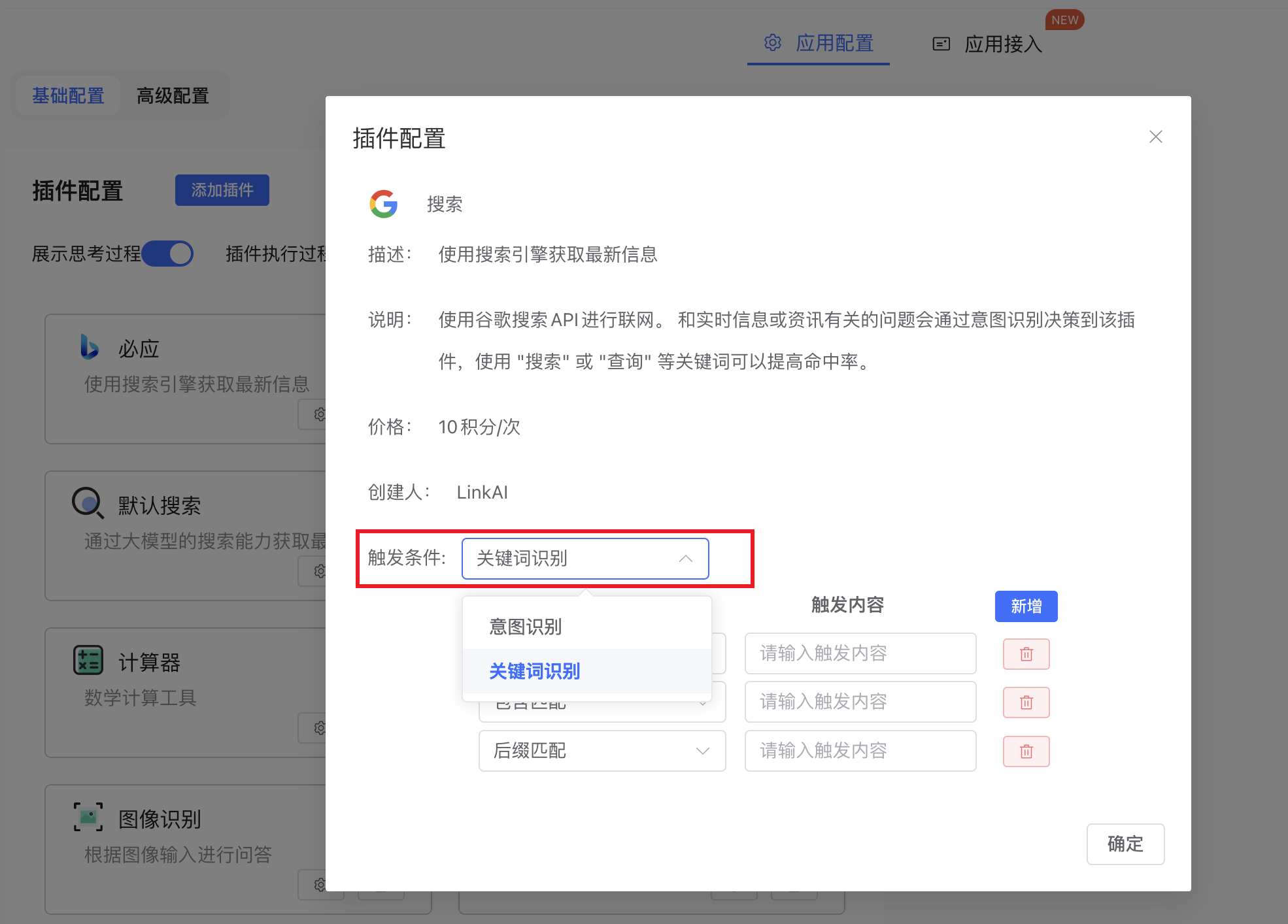
Task: Click the 数学计算工具 description text
Action: point(141,697)
